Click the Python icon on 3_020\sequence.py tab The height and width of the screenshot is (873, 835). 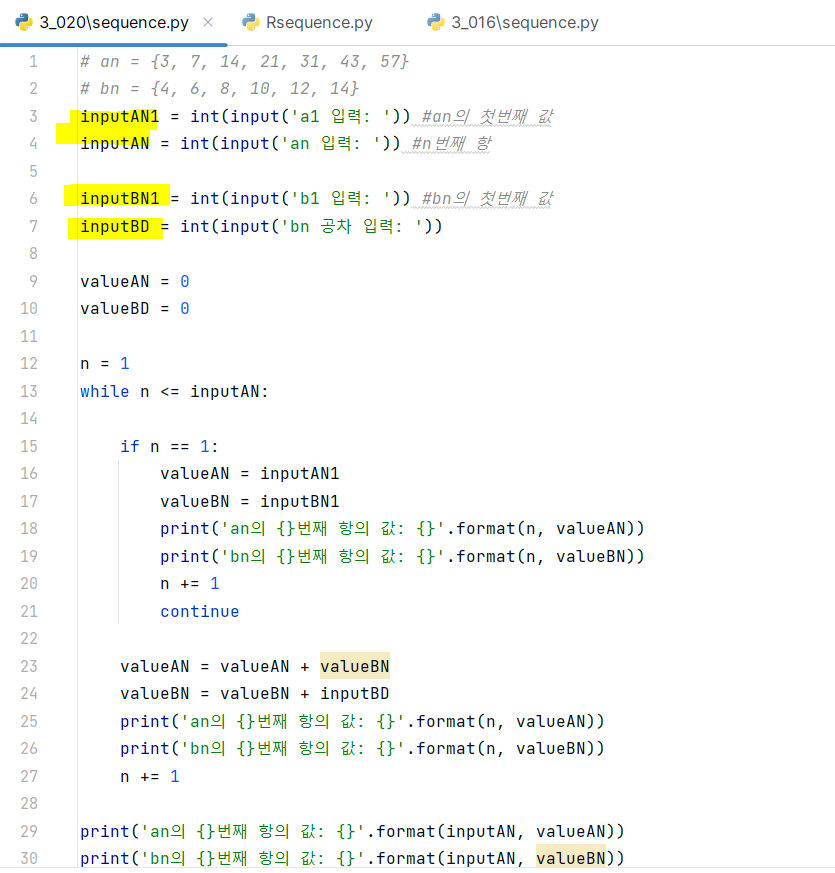[x=24, y=22]
